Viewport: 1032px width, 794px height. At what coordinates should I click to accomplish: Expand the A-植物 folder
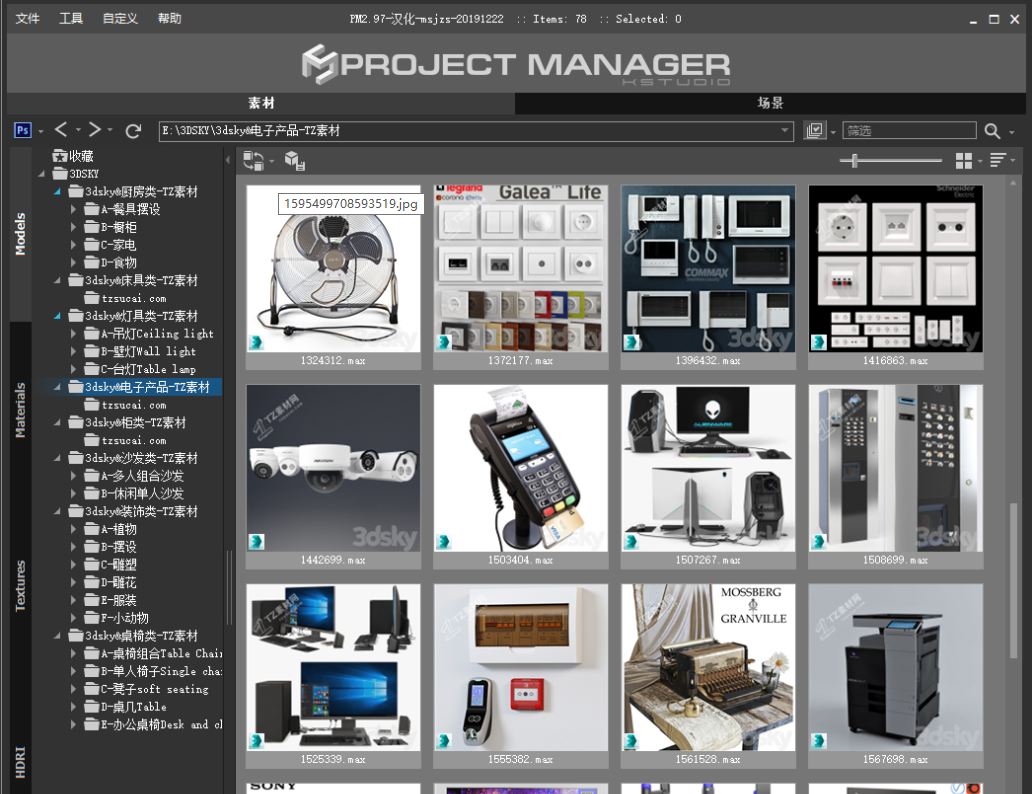pyautogui.click(x=73, y=529)
